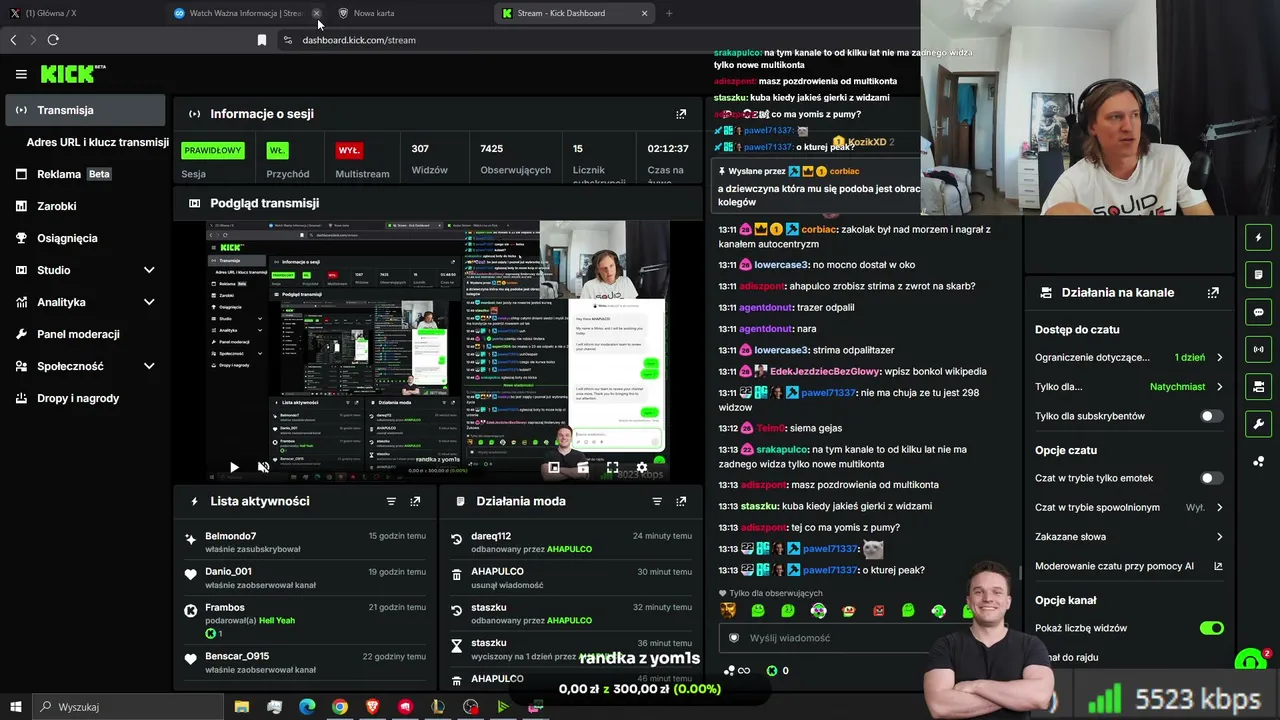The width and height of the screenshot is (1280, 720).
Task: Click the green Kicks currency icon below chat
Action: coord(771,671)
